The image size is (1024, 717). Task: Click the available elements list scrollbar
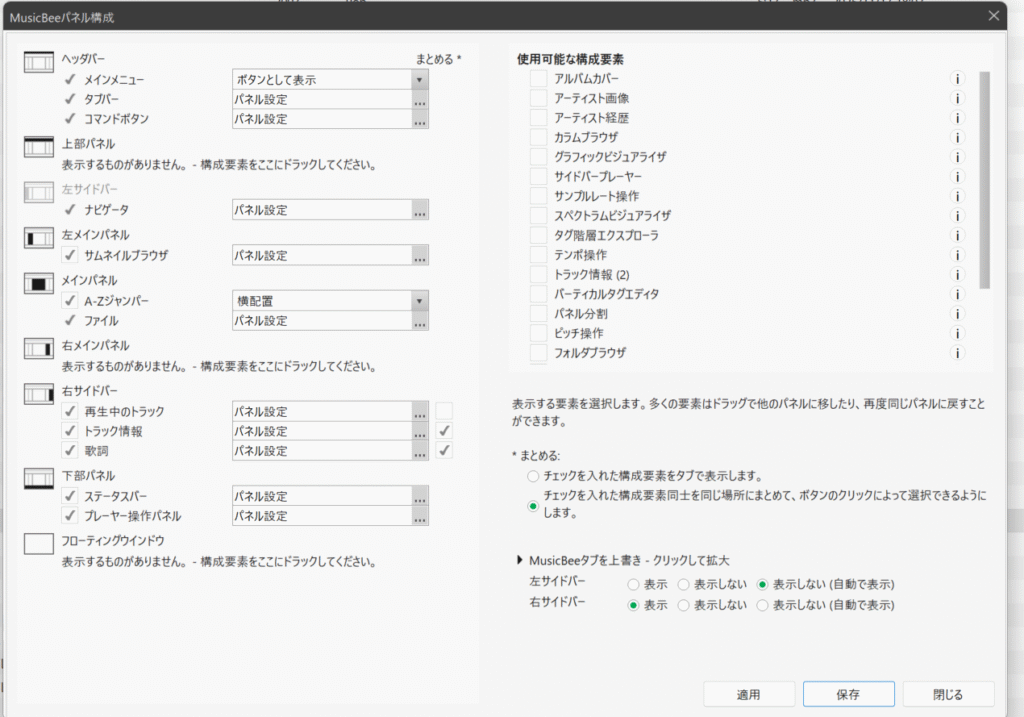984,180
